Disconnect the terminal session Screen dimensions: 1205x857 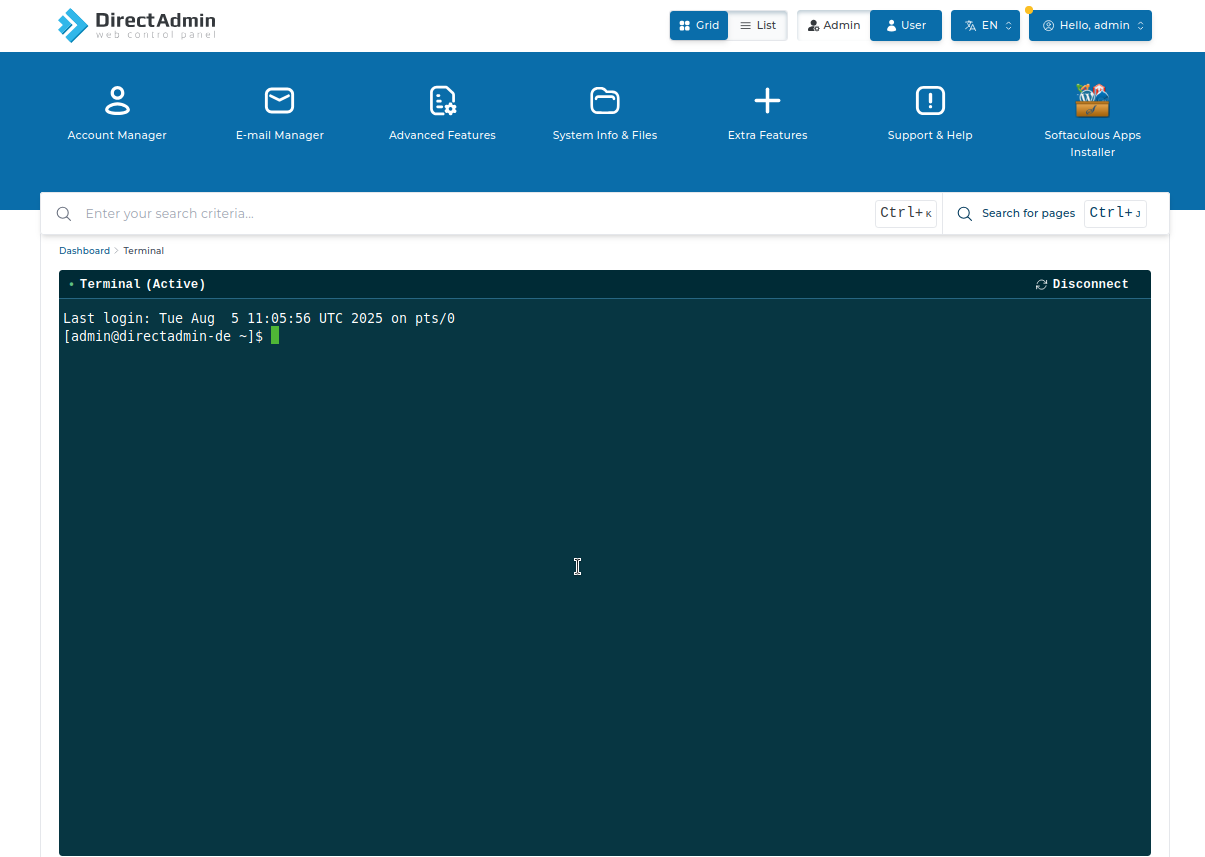(x=1082, y=284)
